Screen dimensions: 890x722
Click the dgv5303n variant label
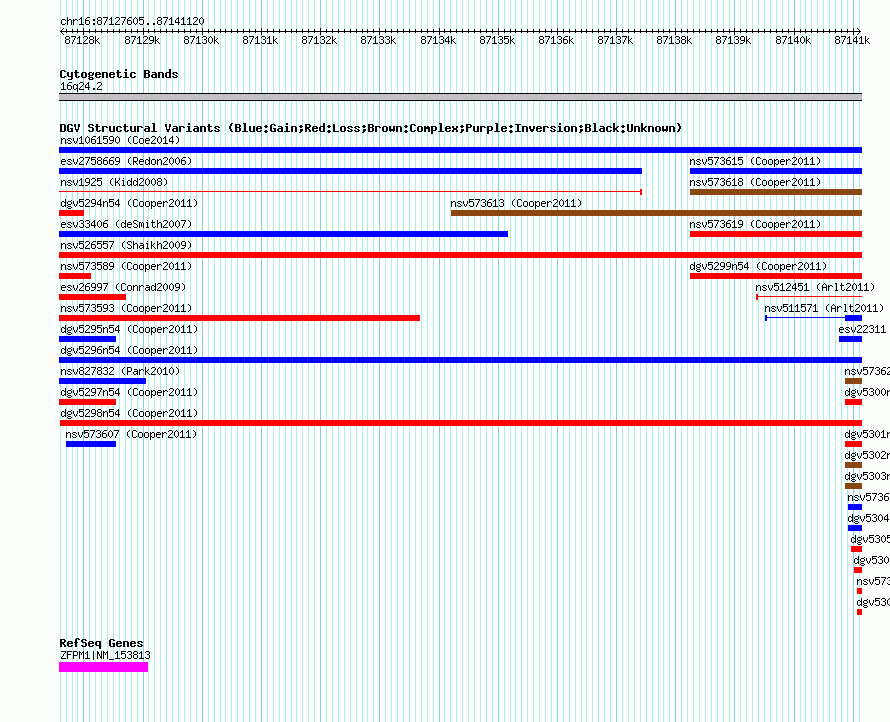(x=867, y=476)
